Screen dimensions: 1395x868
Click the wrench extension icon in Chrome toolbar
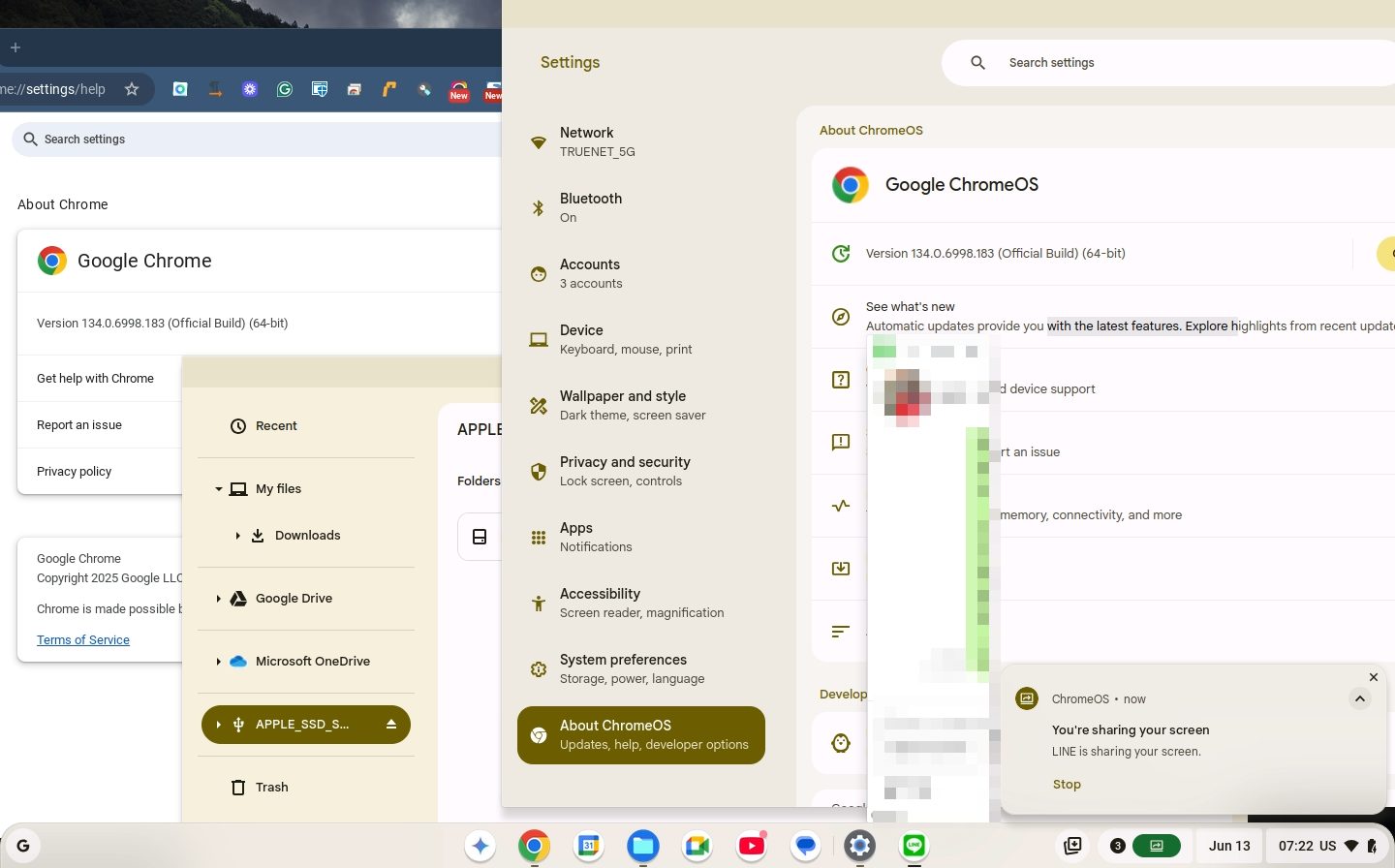click(424, 89)
